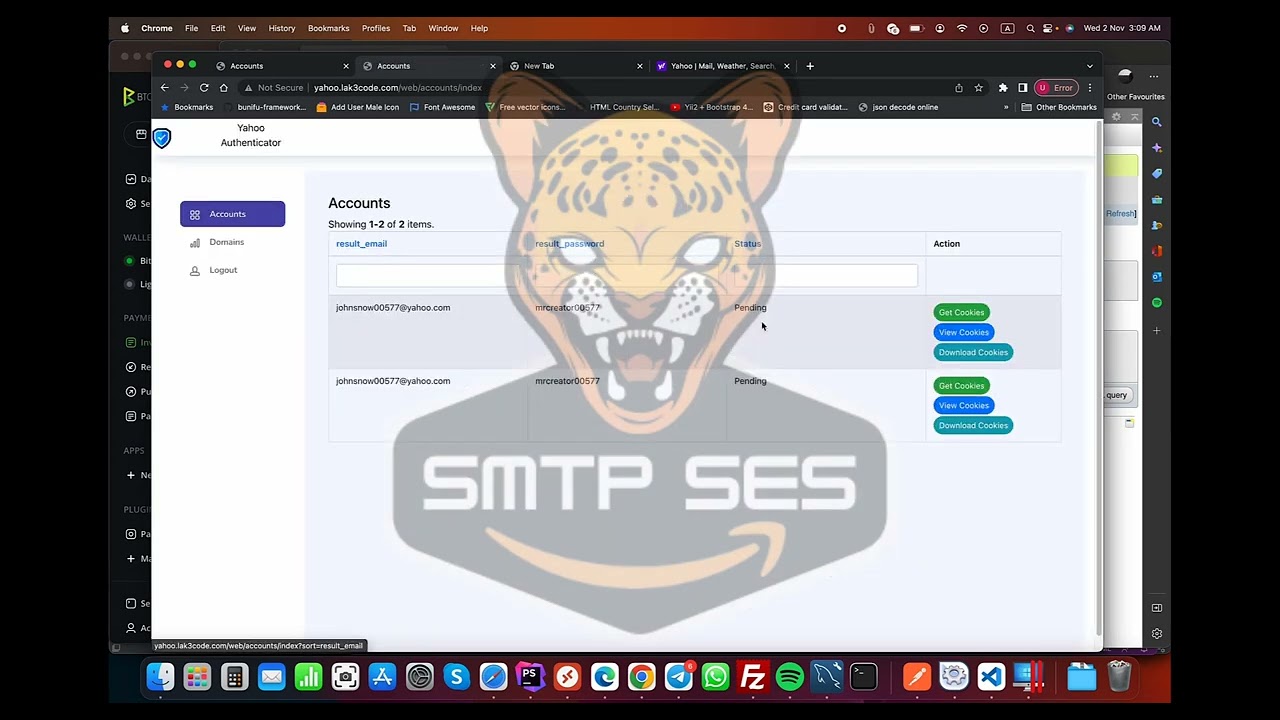Sort by the Status column header
1280x720 pixels.
click(x=747, y=244)
